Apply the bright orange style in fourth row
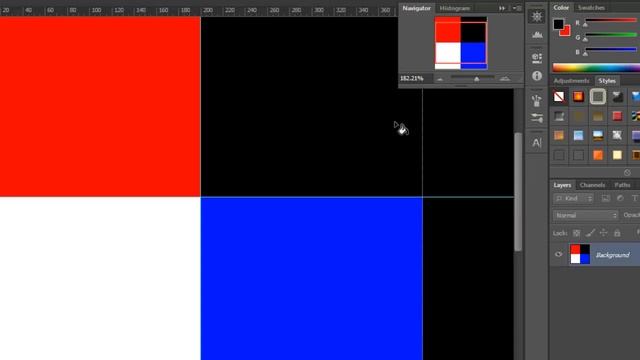Screen dimensions: 640x360 tap(598, 155)
